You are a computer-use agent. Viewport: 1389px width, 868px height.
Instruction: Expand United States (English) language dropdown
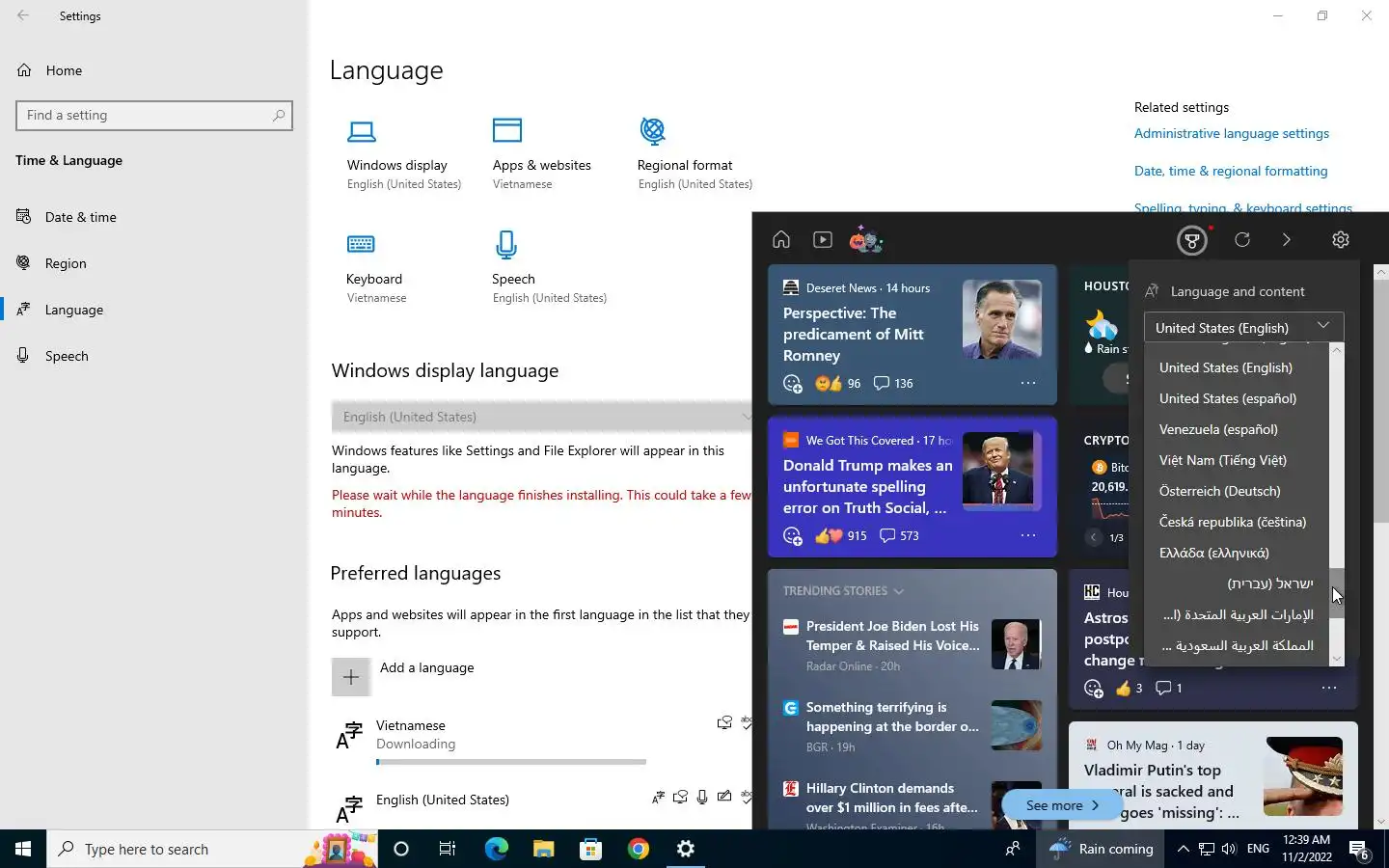pyautogui.click(x=1243, y=327)
